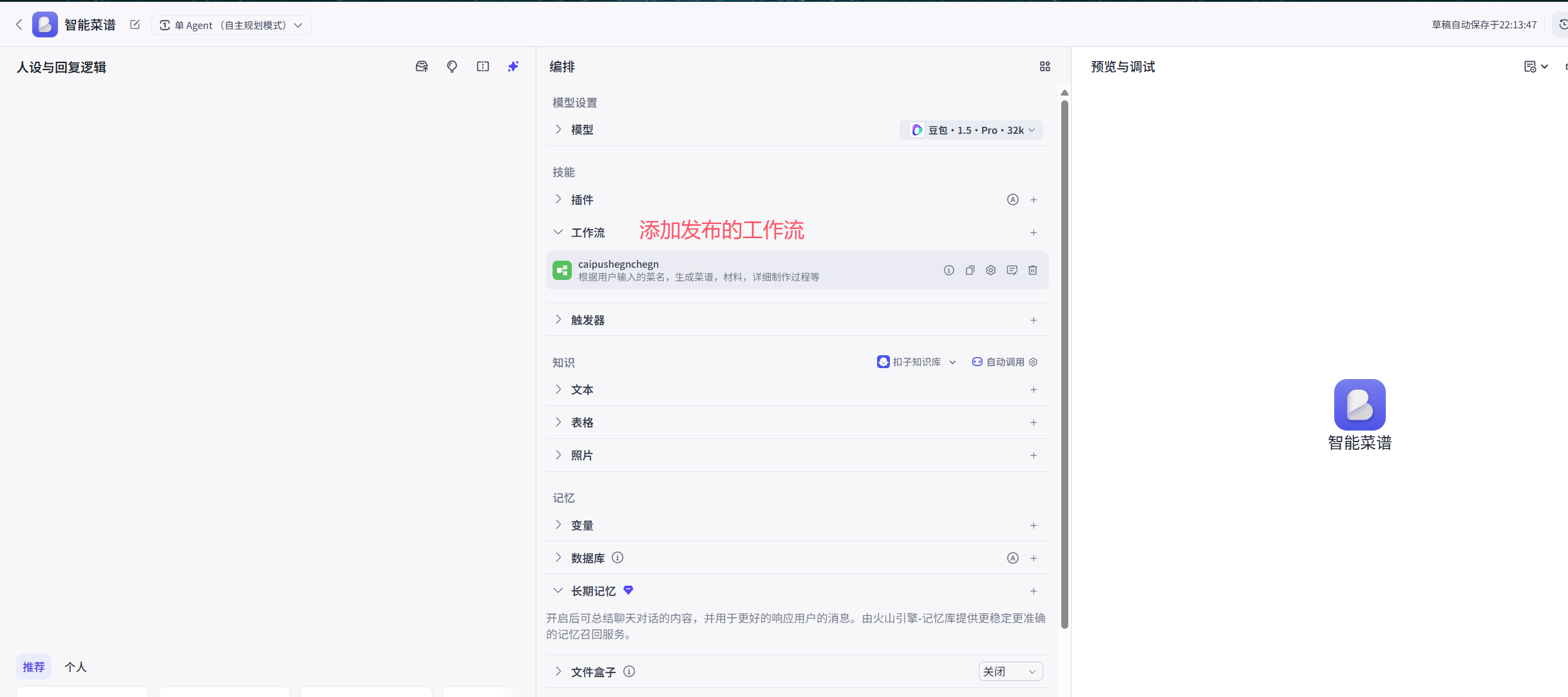
Task: Click the lightbulb suggestion icon
Action: coord(452,66)
